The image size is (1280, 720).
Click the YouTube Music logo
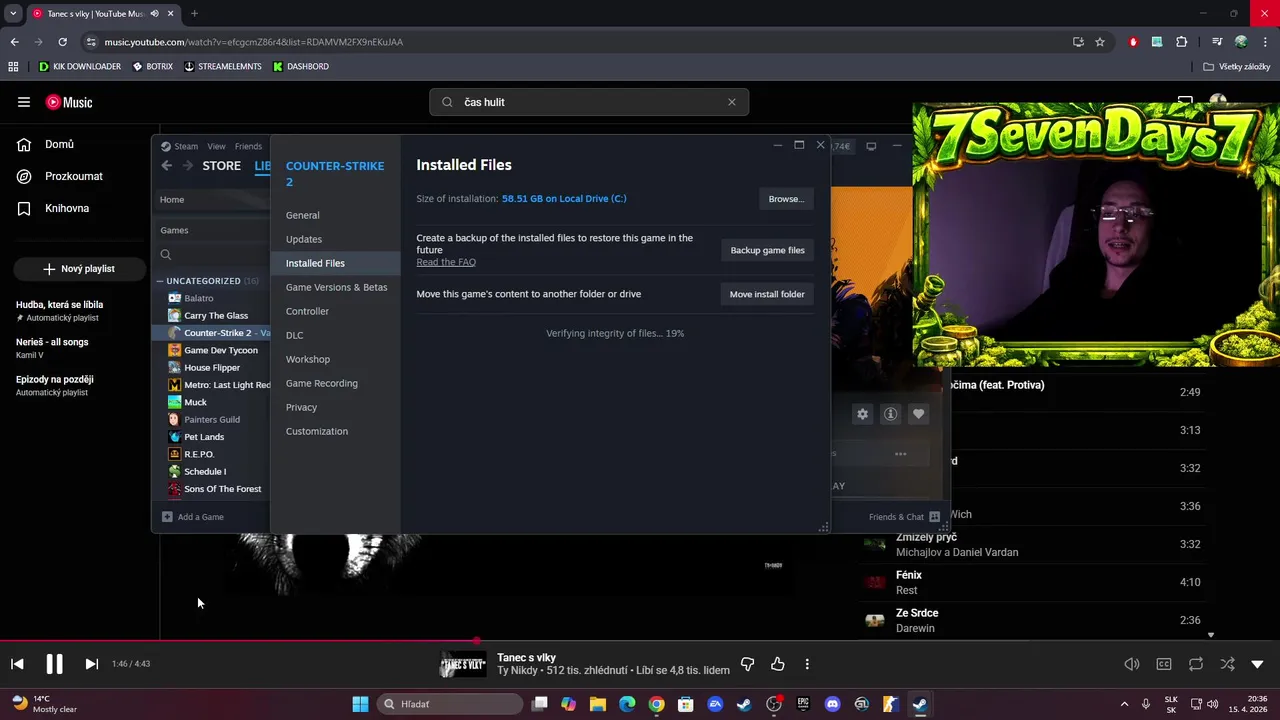[69, 102]
